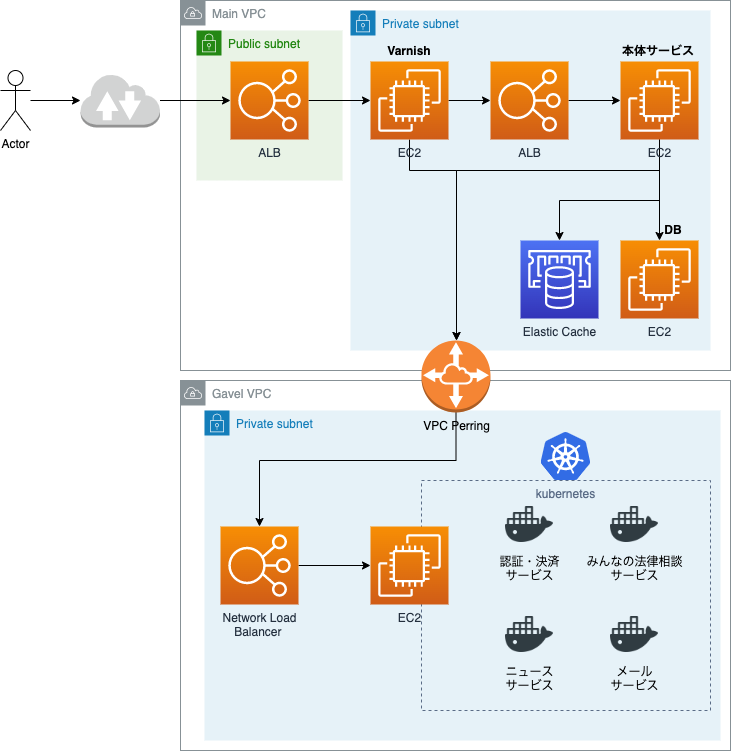Click the 認証・決済サービス label
Screen dimensions: 731x751
[529, 568]
